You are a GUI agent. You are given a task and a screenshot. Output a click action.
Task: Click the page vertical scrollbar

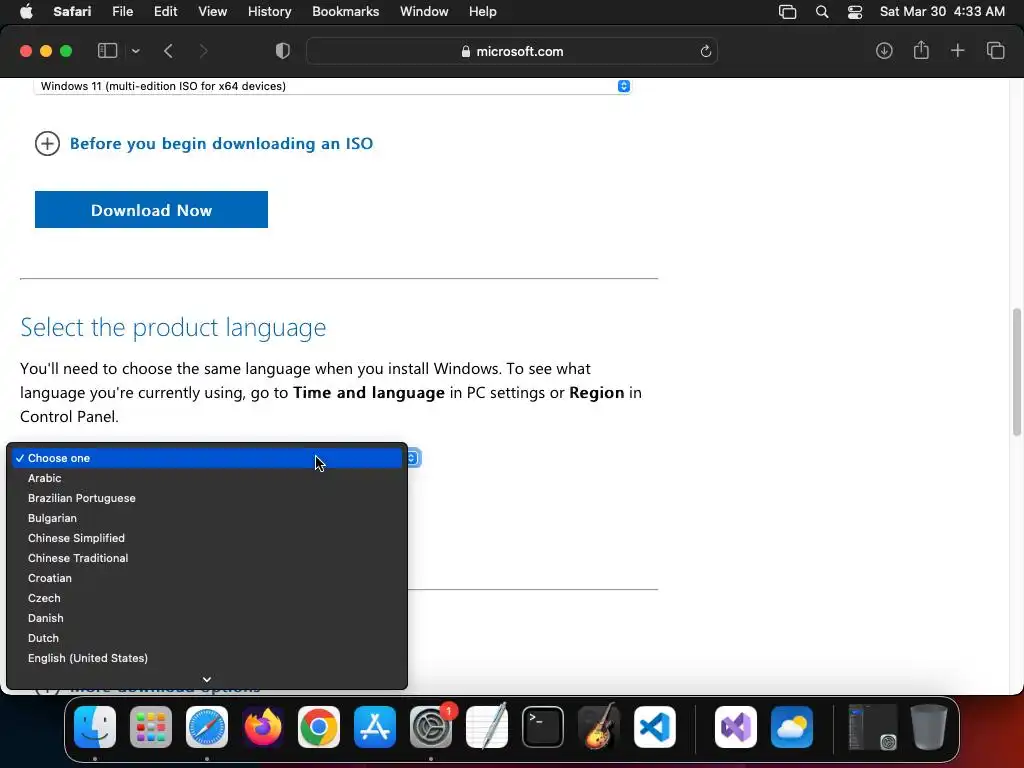[x=1017, y=372]
